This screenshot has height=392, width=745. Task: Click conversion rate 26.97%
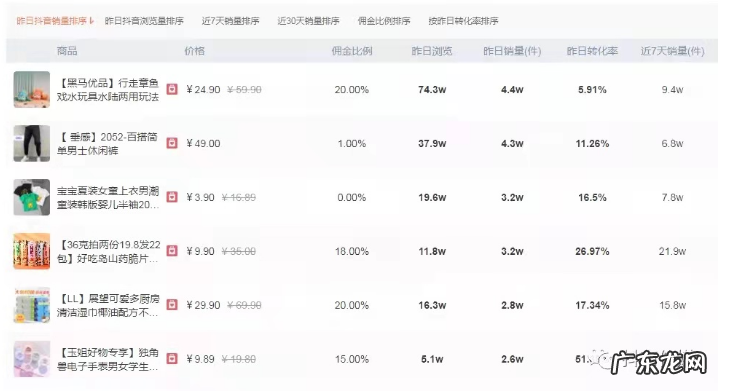coord(592,251)
